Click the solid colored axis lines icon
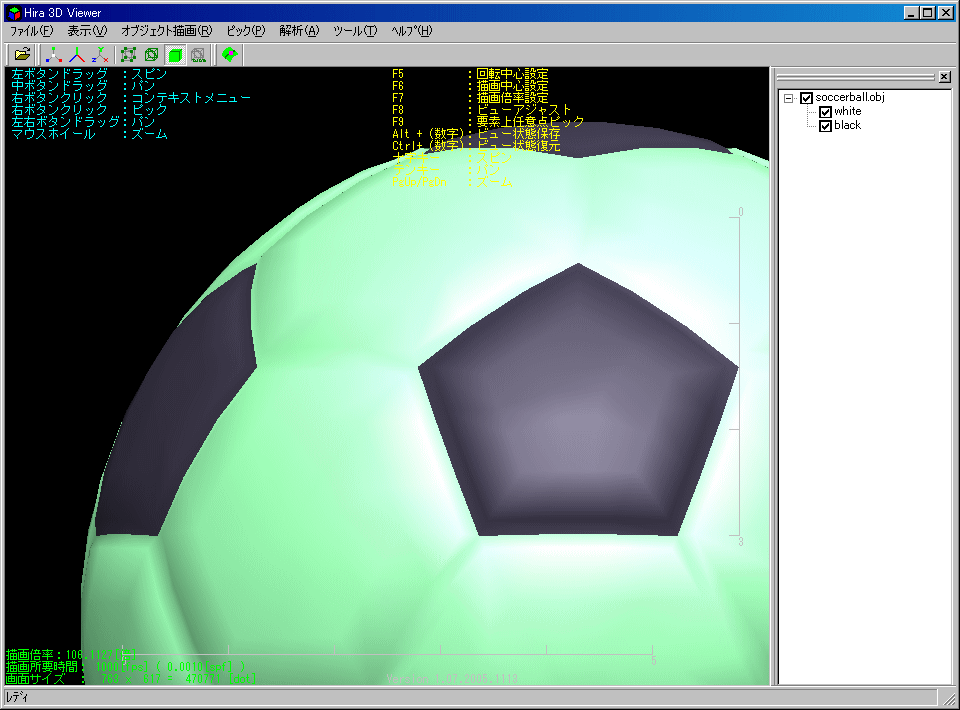Screen dimensions: 960x710 tap(77, 55)
